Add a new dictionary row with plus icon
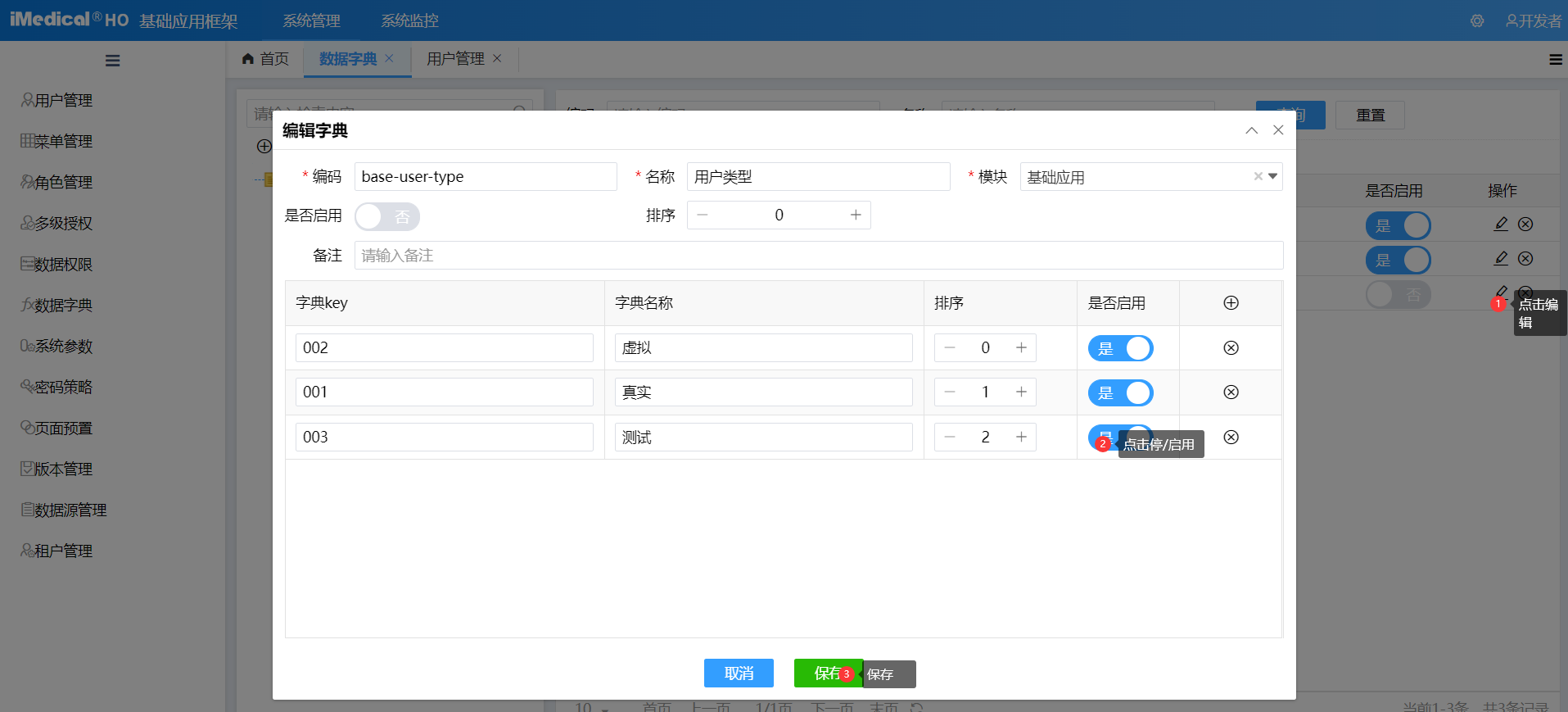Image resolution: width=1568 pixels, height=712 pixels. (x=1231, y=303)
